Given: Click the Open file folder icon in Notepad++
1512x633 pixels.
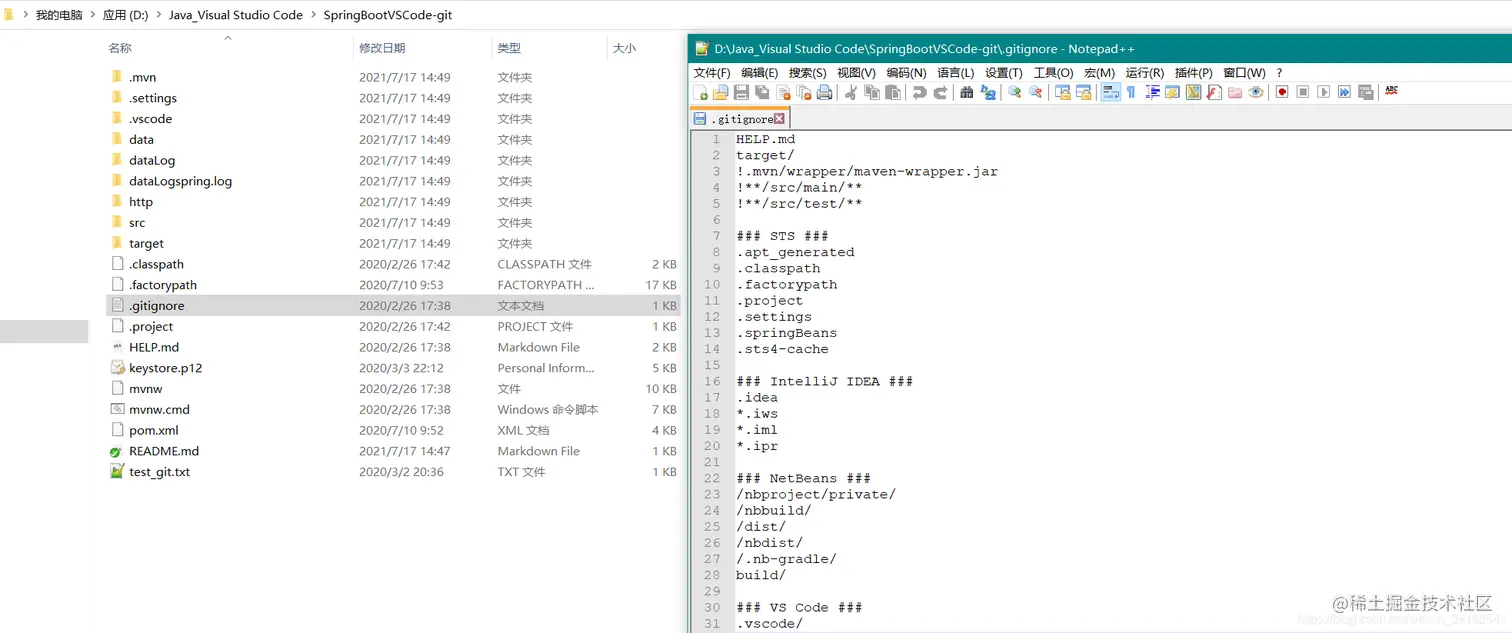Looking at the screenshot, I should 720,92.
